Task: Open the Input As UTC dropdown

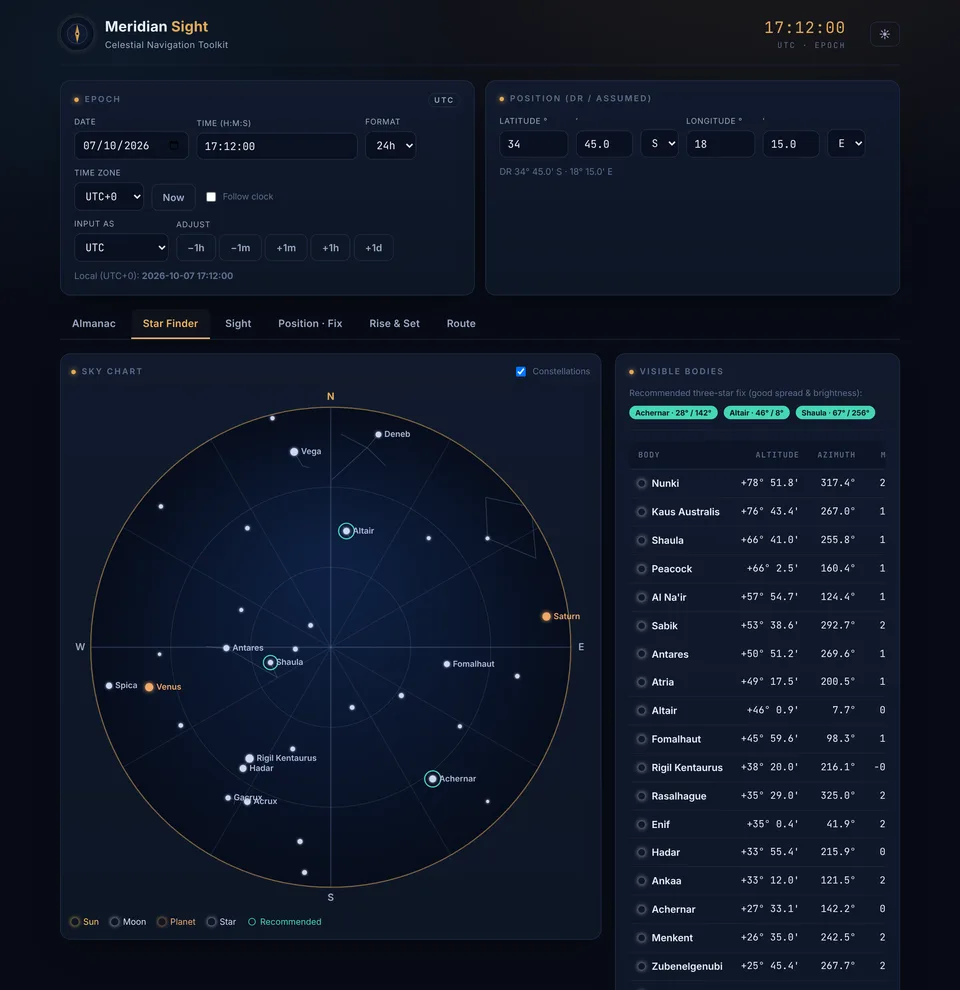Action: [x=121, y=248]
